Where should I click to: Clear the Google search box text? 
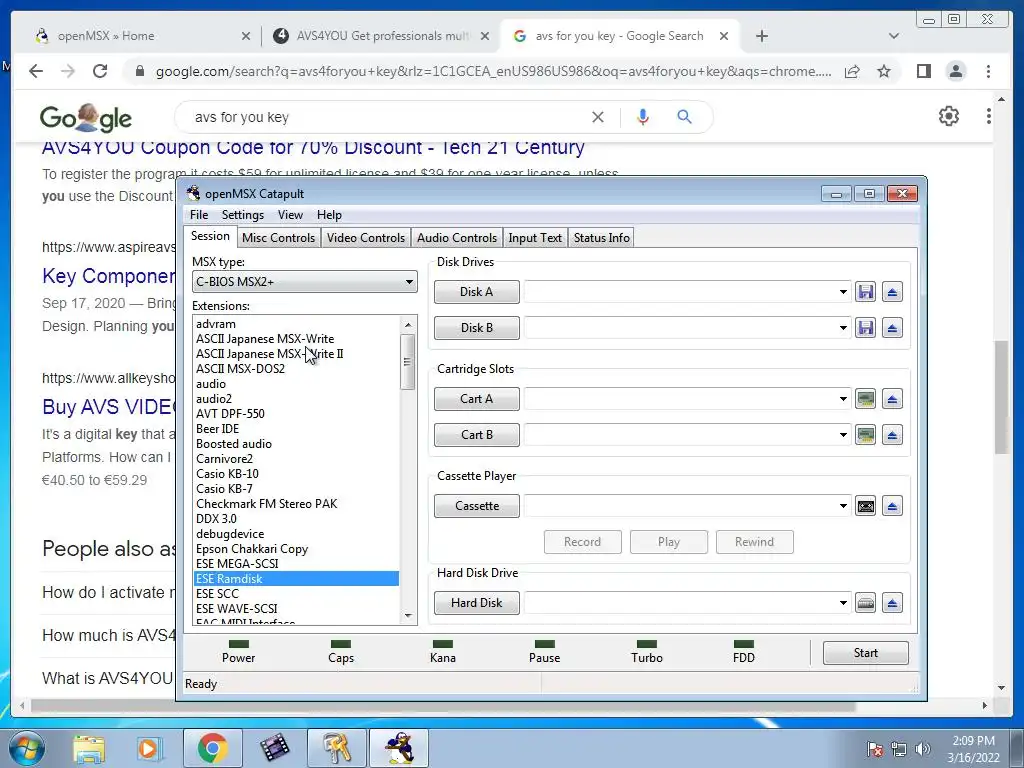tap(598, 117)
